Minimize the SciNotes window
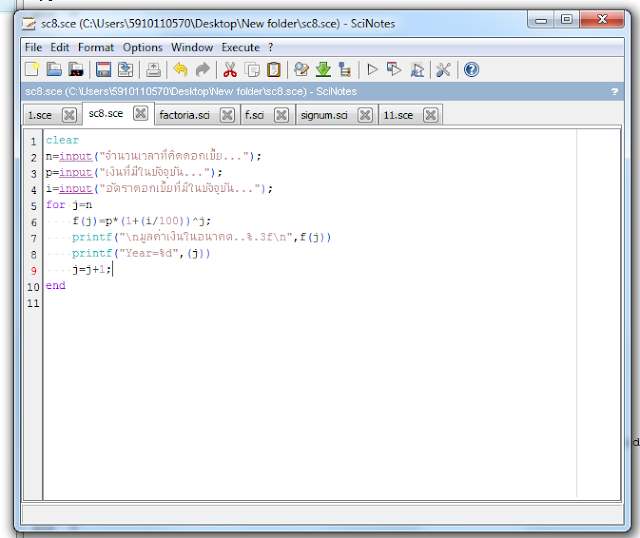Viewport: 640px width, 538px height. [x=540, y=20]
